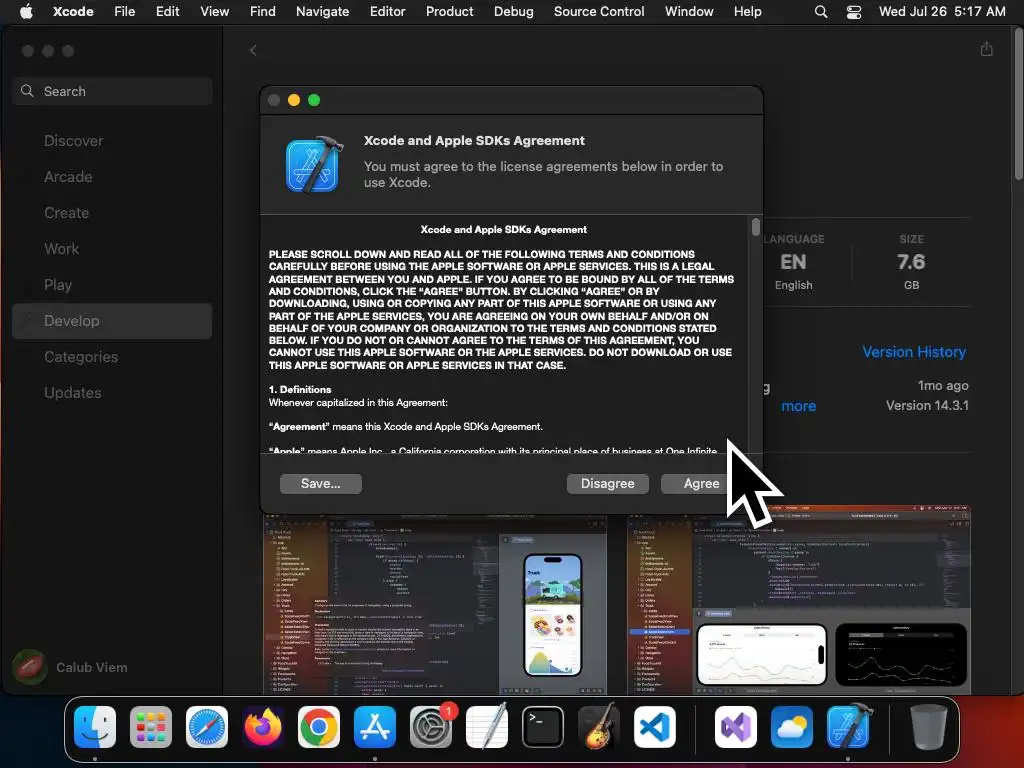Open Spotlight search in menu bar
1024x768 pixels.
click(821, 12)
